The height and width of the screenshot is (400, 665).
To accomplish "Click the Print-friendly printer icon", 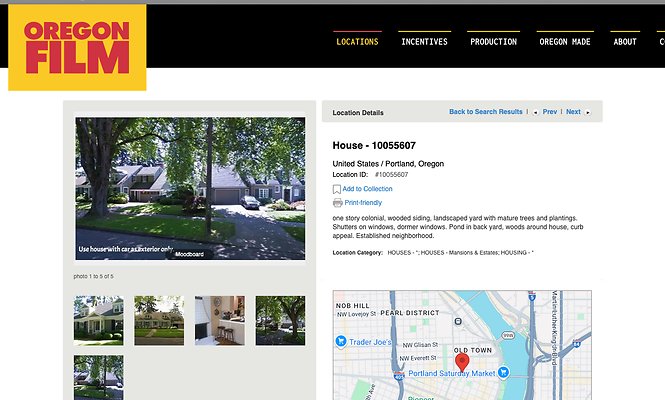I will pyautogui.click(x=338, y=203).
